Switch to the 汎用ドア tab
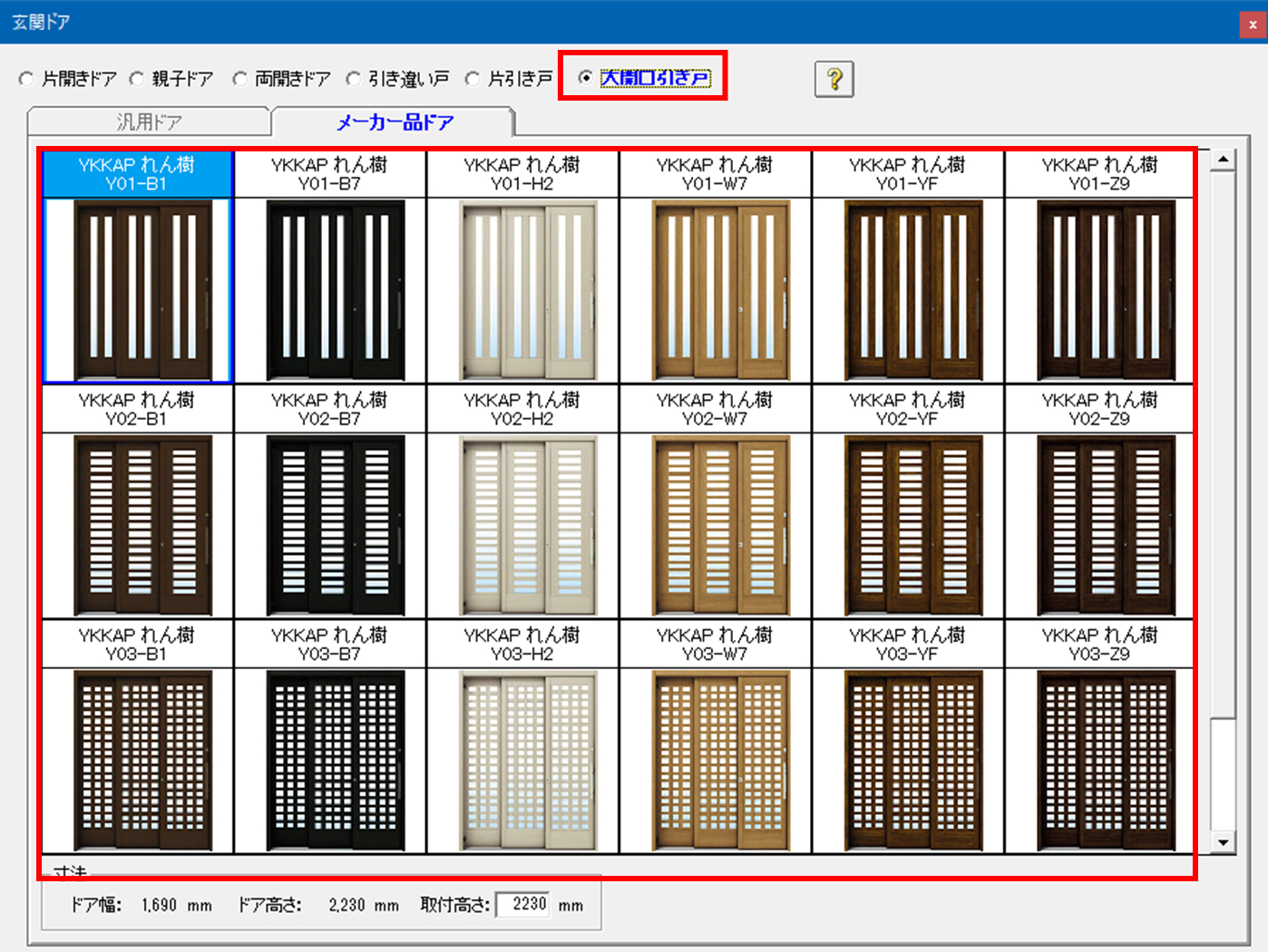The image size is (1268, 952). point(149,121)
